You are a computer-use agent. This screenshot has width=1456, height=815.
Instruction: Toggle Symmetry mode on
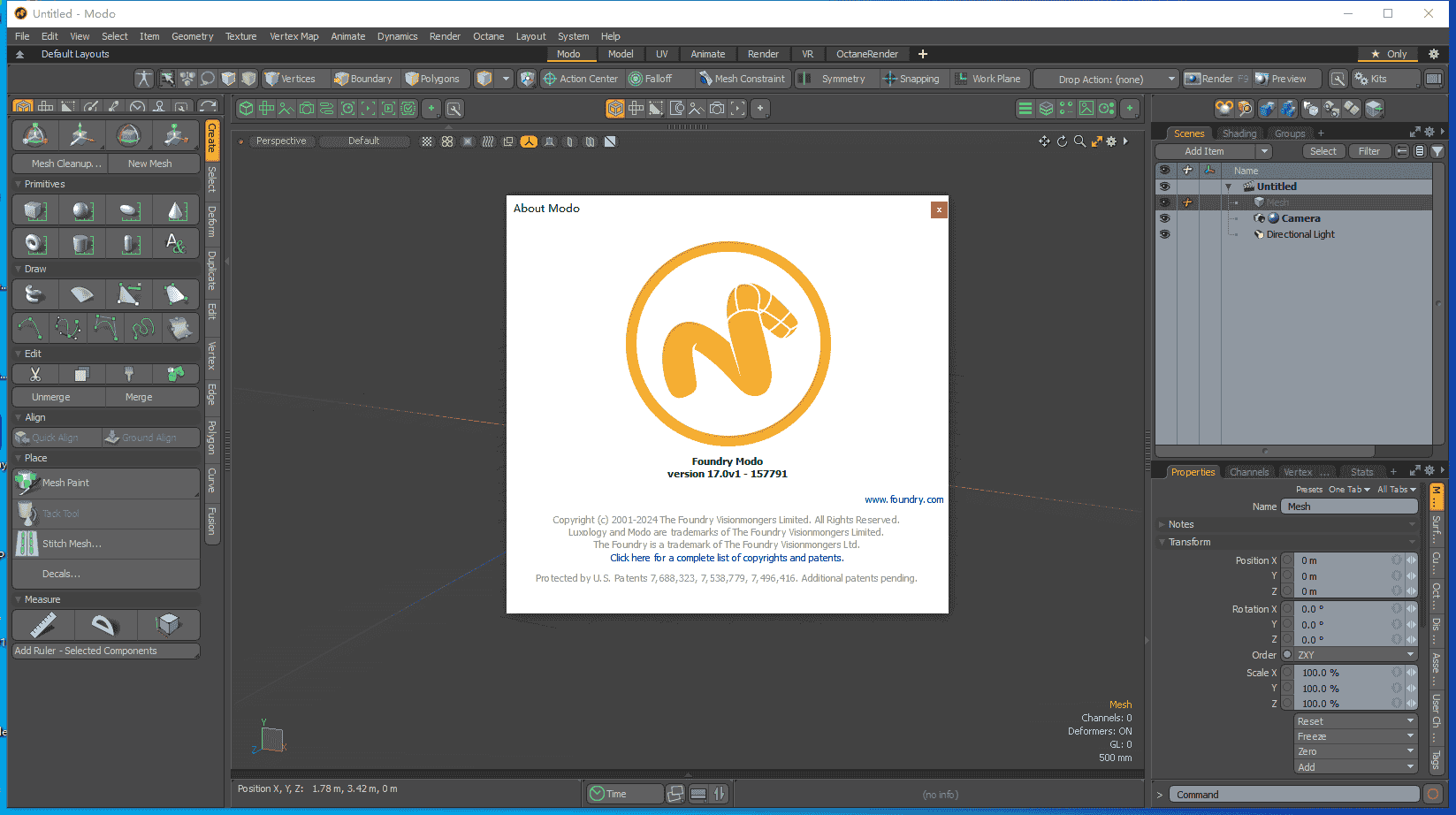(836, 78)
